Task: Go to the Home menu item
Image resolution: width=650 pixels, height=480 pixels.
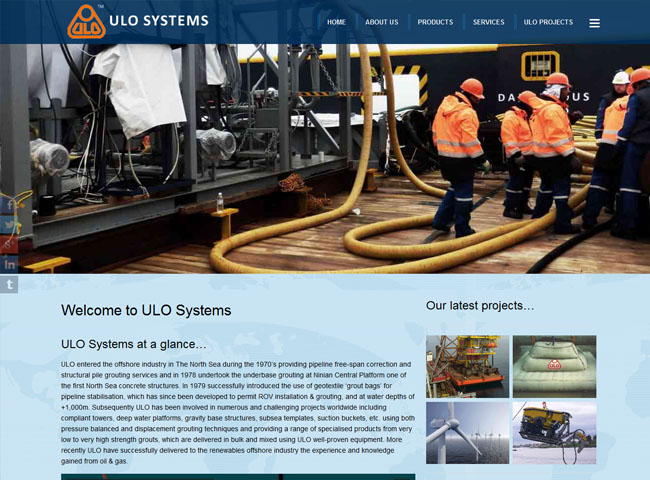Action: pyautogui.click(x=336, y=22)
